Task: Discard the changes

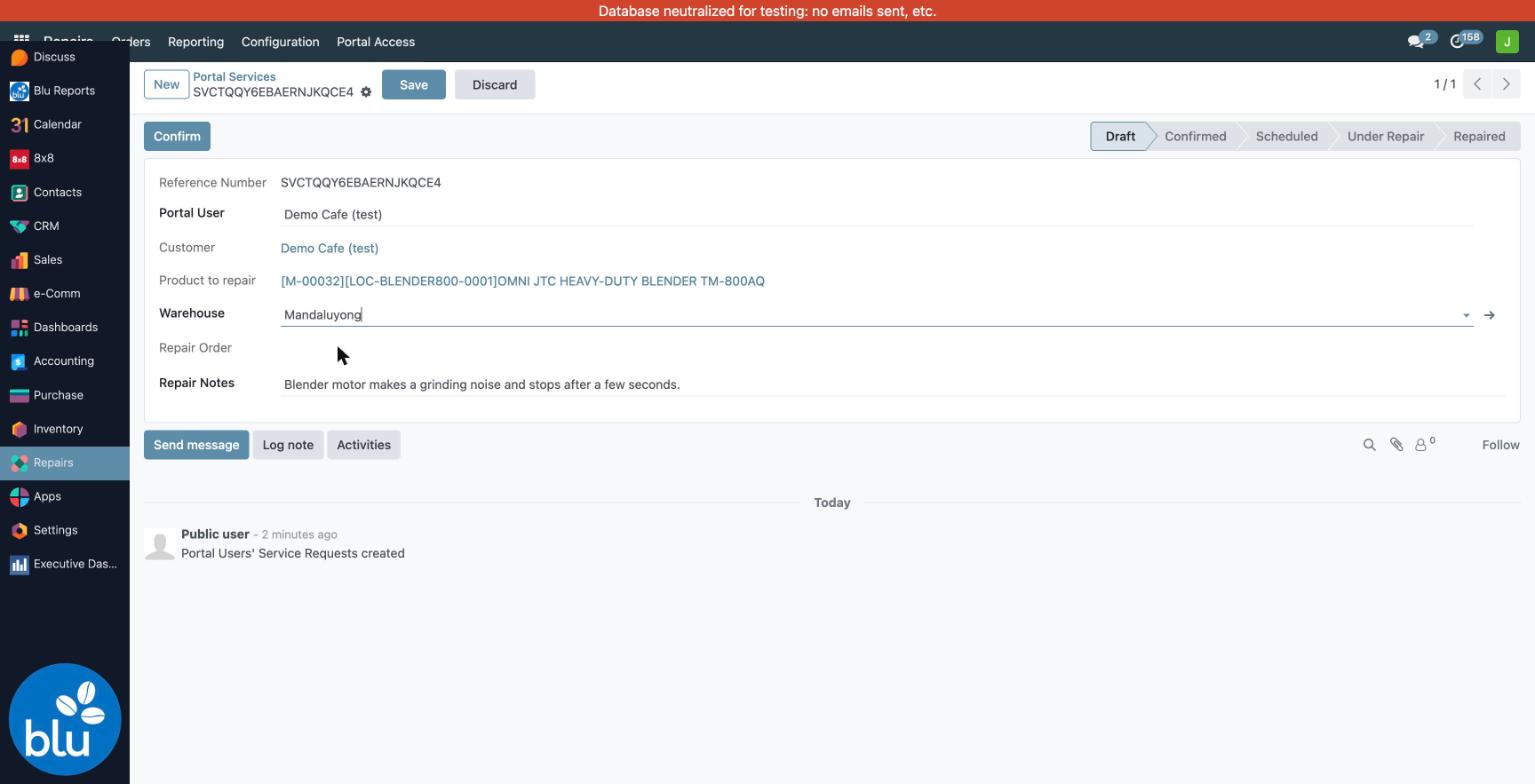Action: click(x=495, y=85)
